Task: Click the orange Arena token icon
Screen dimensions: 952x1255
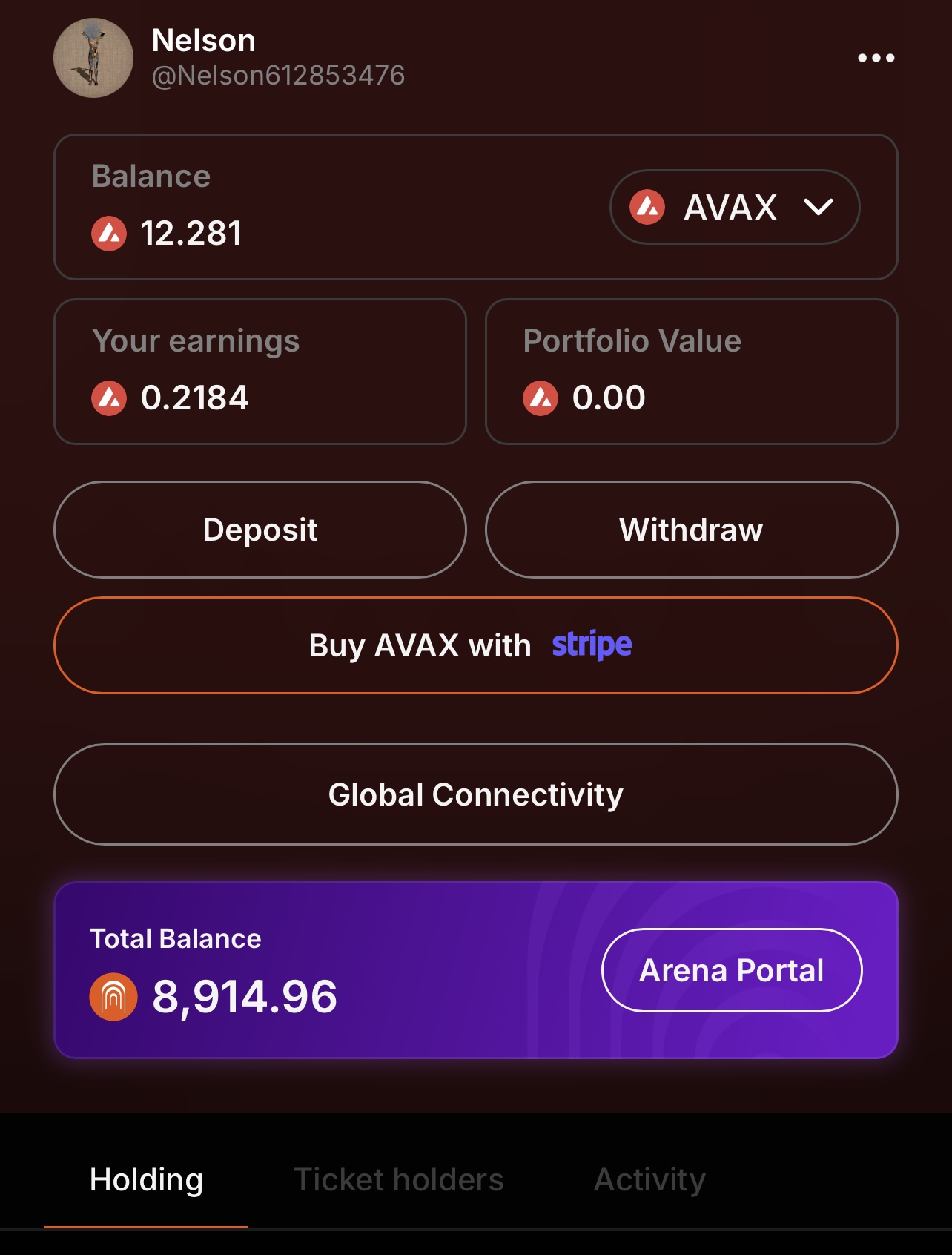Action: (113, 997)
